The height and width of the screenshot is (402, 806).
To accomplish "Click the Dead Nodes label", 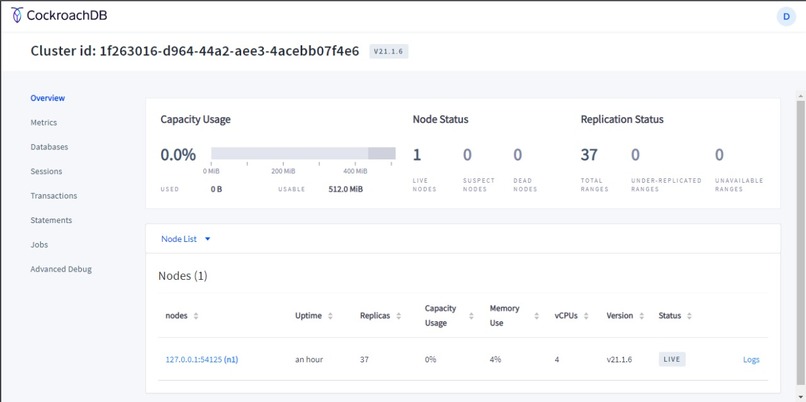I will [x=525, y=185].
